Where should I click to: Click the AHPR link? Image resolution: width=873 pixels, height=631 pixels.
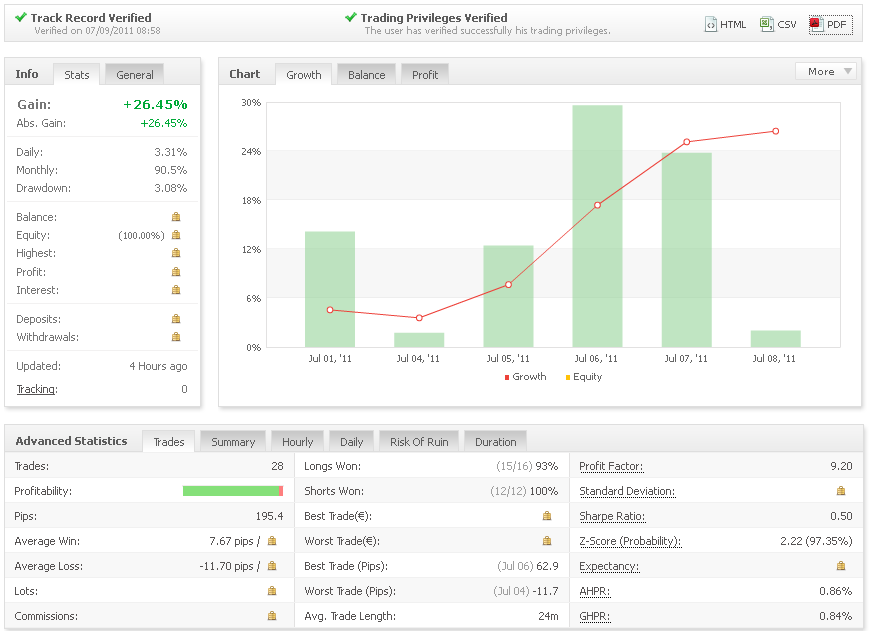click(x=595, y=591)
